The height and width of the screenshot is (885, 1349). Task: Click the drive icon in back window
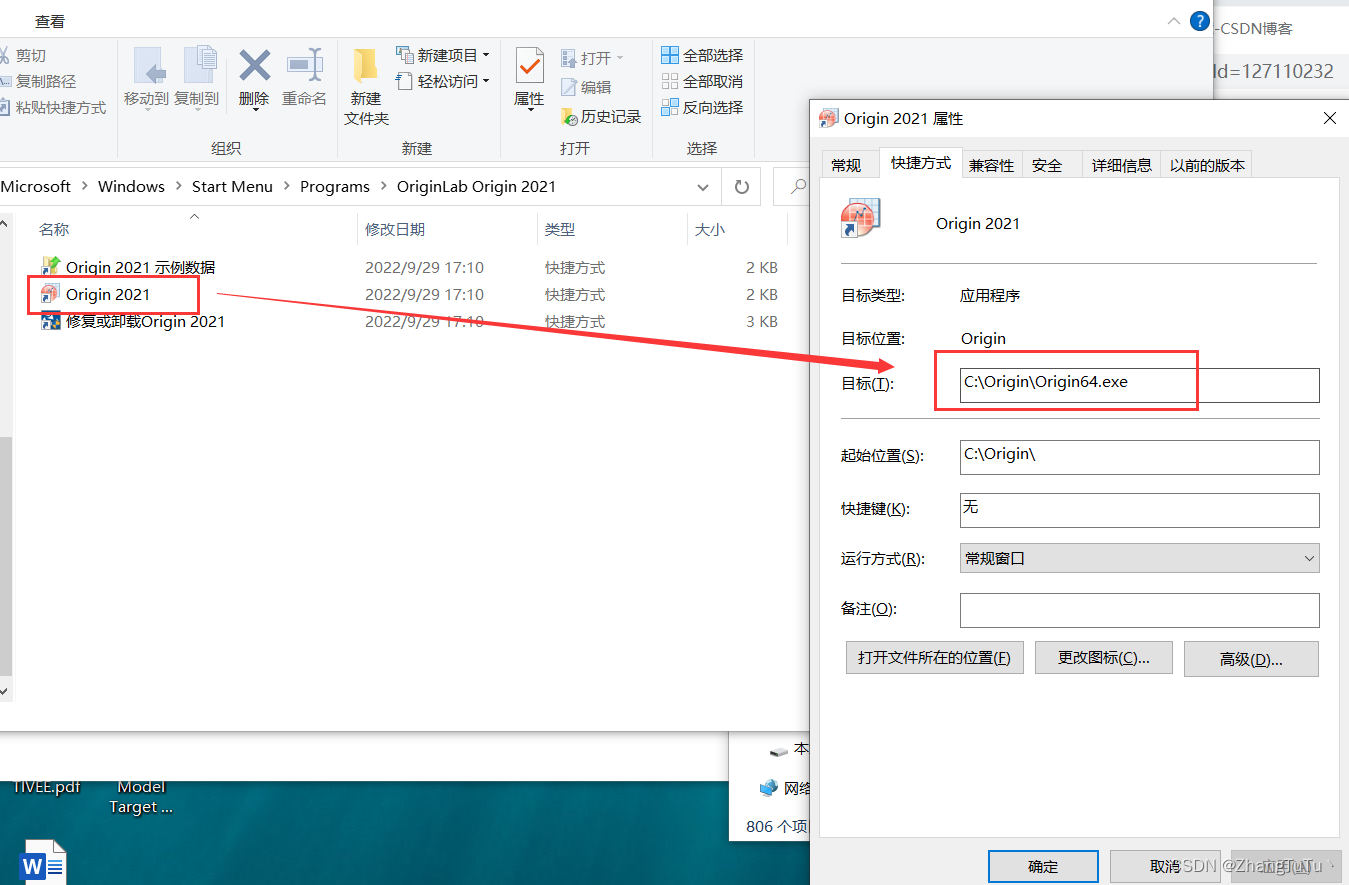[x=778, y=750]
